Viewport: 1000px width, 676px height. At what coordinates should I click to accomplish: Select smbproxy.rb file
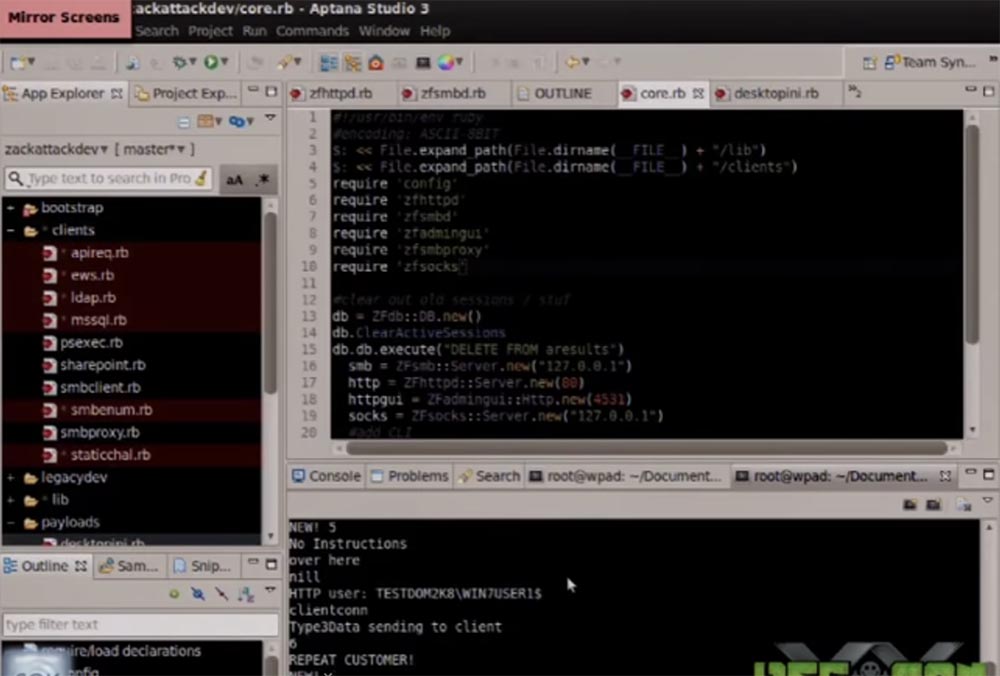[99, 432]
